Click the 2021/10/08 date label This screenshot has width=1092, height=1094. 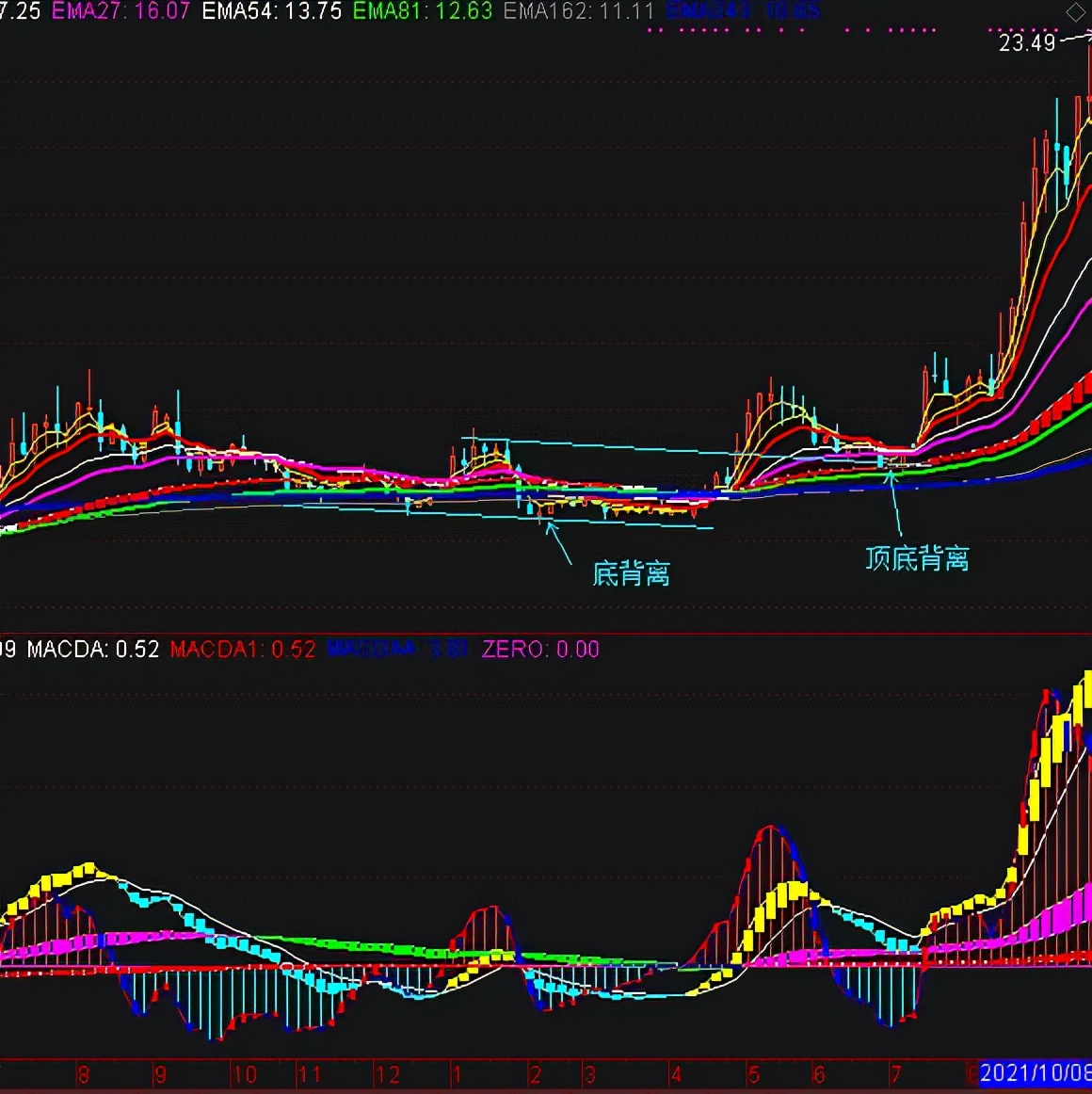(1036, 1073)
